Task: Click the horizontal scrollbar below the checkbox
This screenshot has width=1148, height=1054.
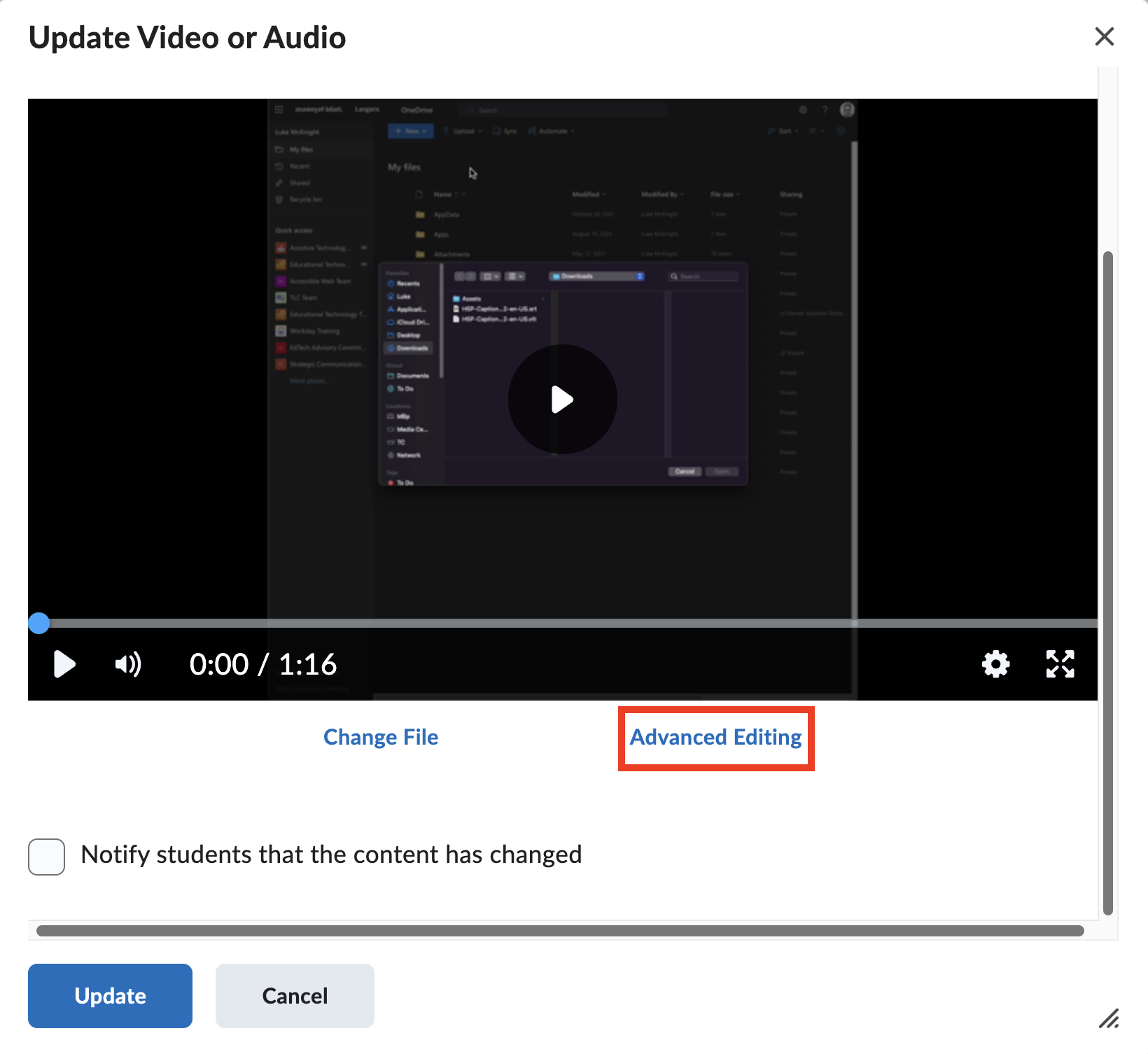Action: click(560, 930)
